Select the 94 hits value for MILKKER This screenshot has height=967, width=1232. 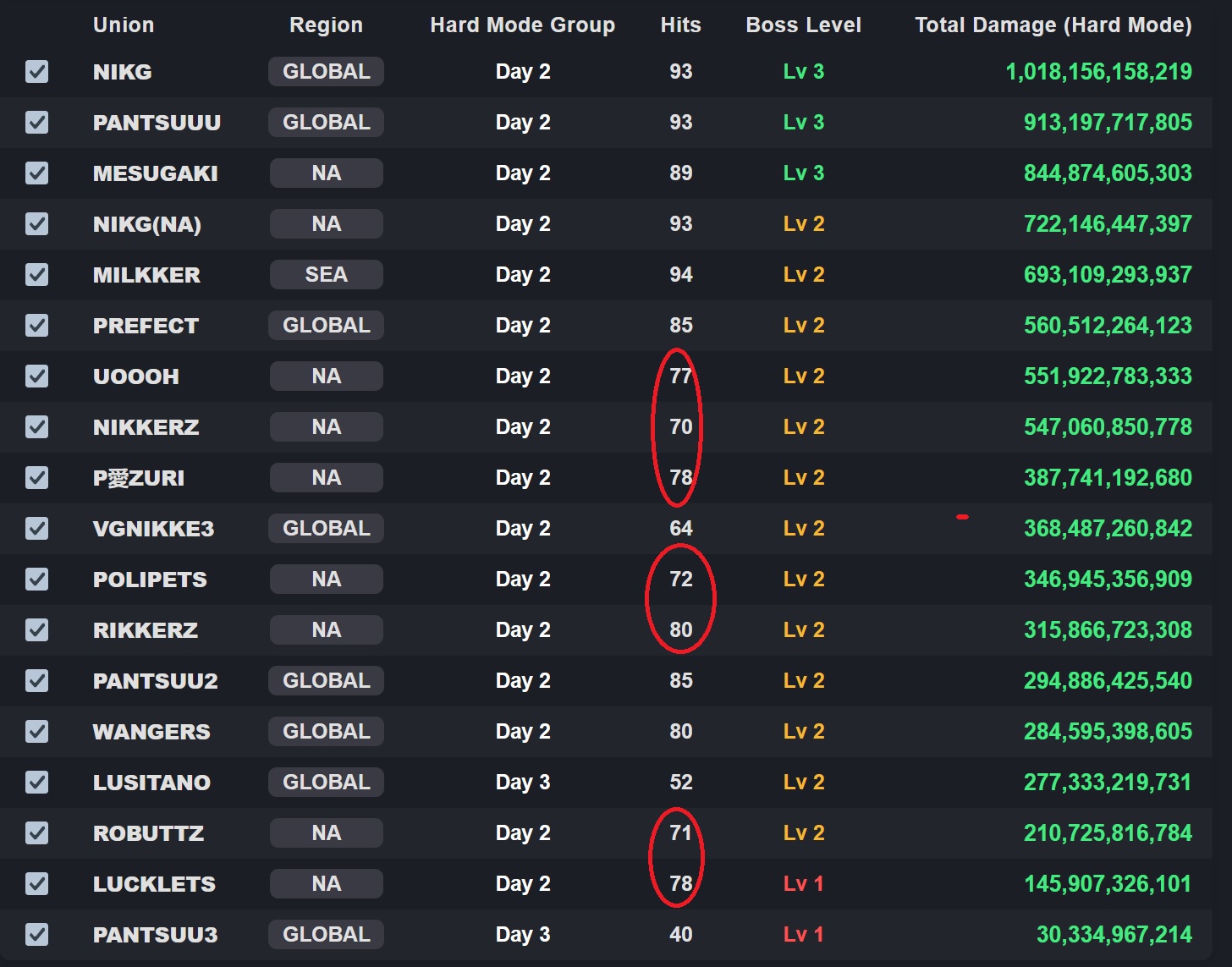680,275
